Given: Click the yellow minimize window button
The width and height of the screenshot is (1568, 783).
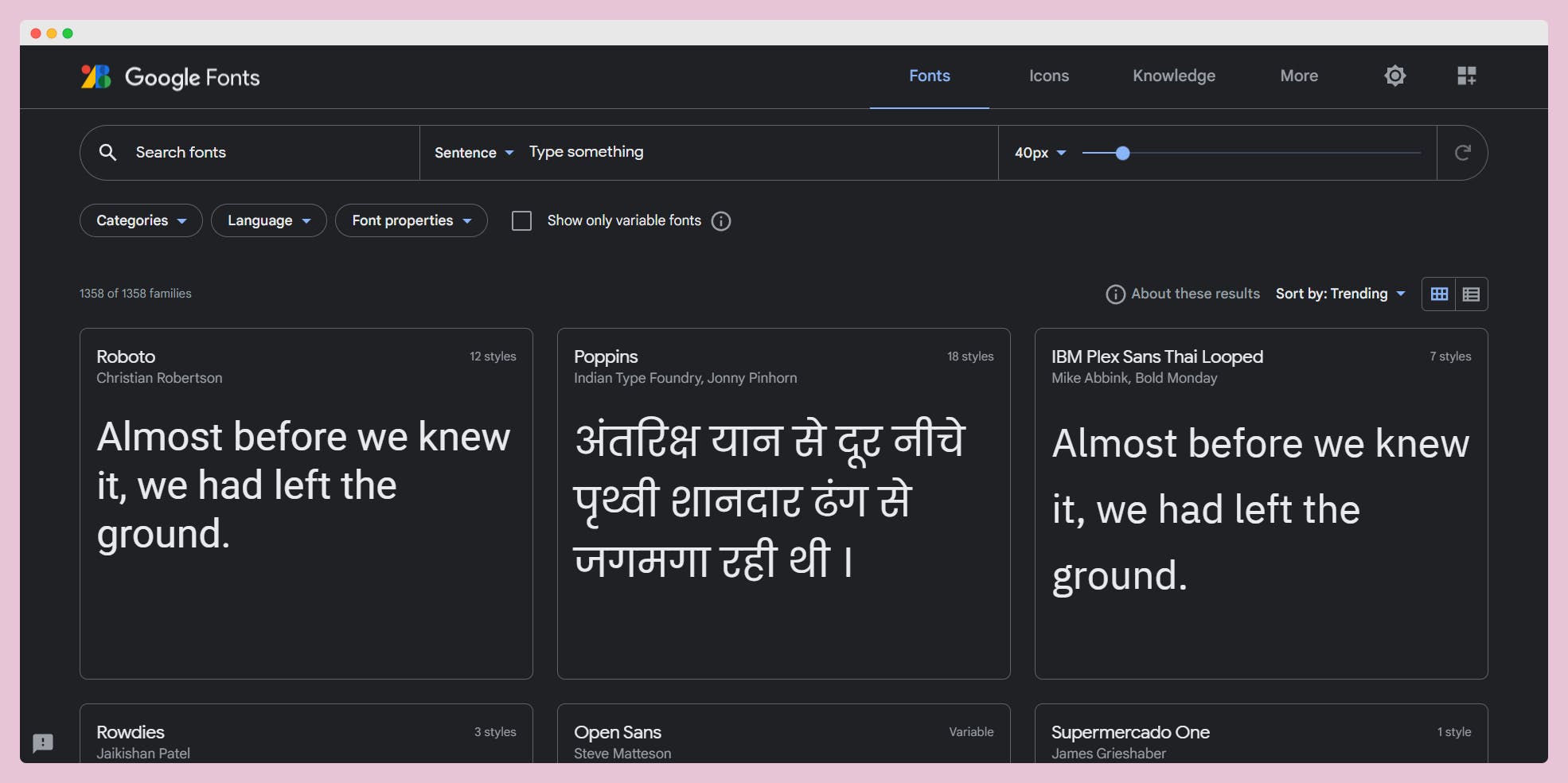Looking at the screenshot, I should [x=52, y=33].
